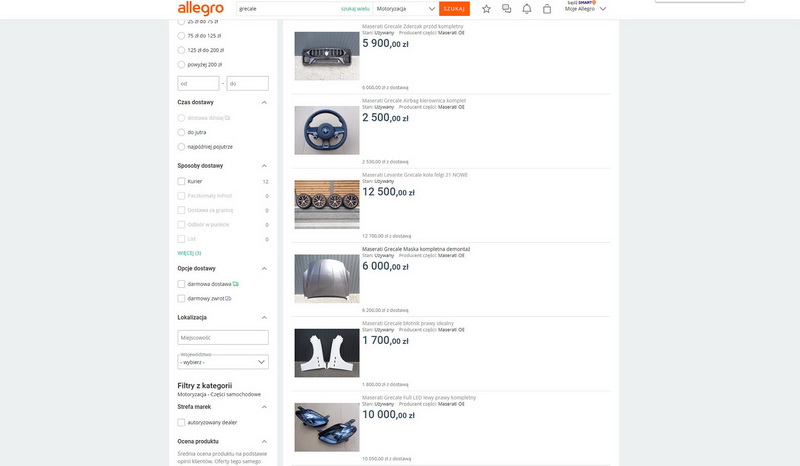This screenshot has width=800, height=466.
Task: Click green truck icon by darmowa dostawa
Action: click(x=236, y=284)
